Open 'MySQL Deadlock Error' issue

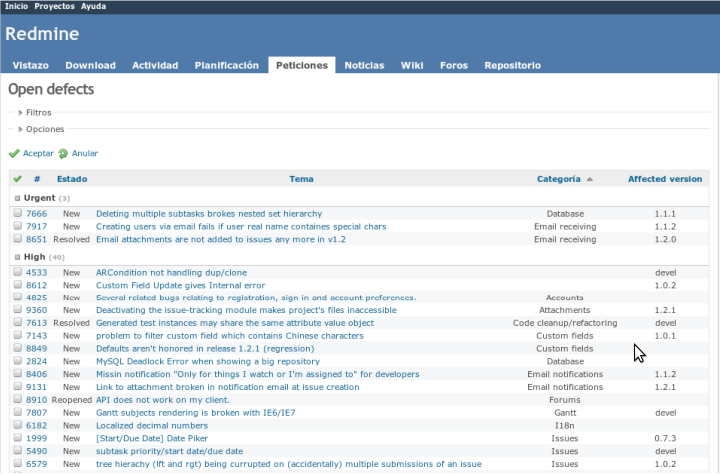[x=208, y=362]
